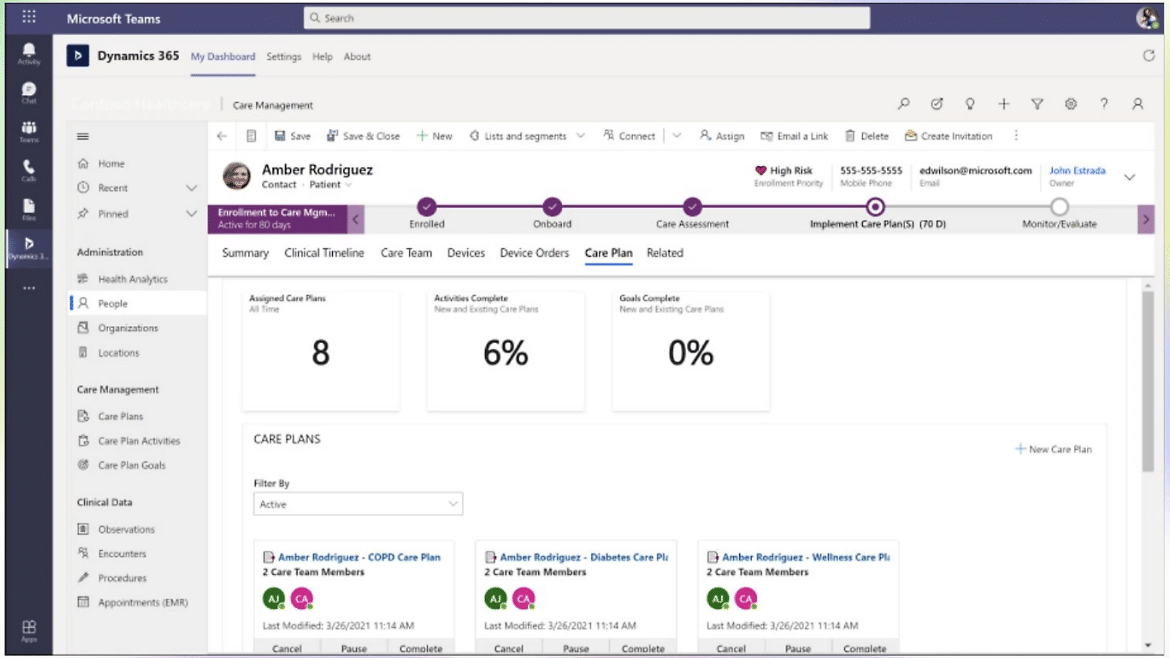The width and height of the screenshot is (1170, 658).
Task: Open the Teams app launcher grid
Action: [29, 16]
